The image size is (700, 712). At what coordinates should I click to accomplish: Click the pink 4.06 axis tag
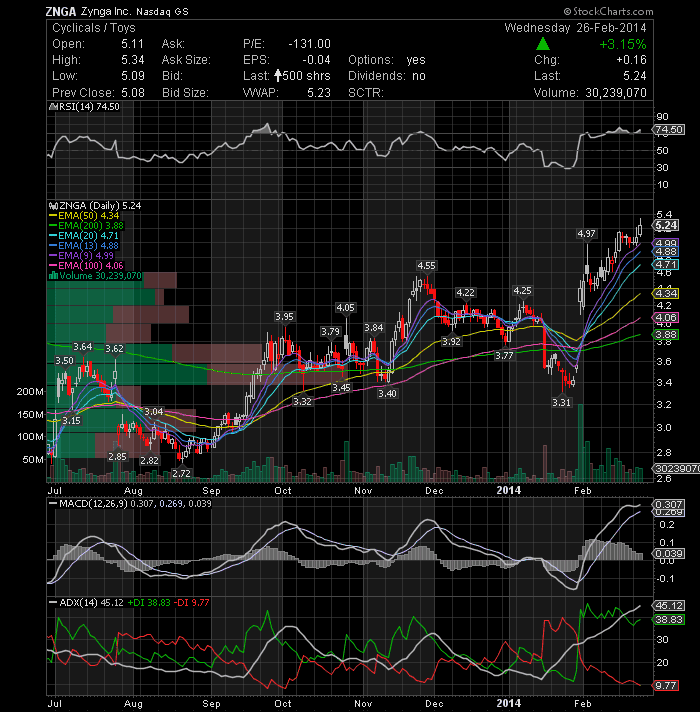tap(666, 317)
